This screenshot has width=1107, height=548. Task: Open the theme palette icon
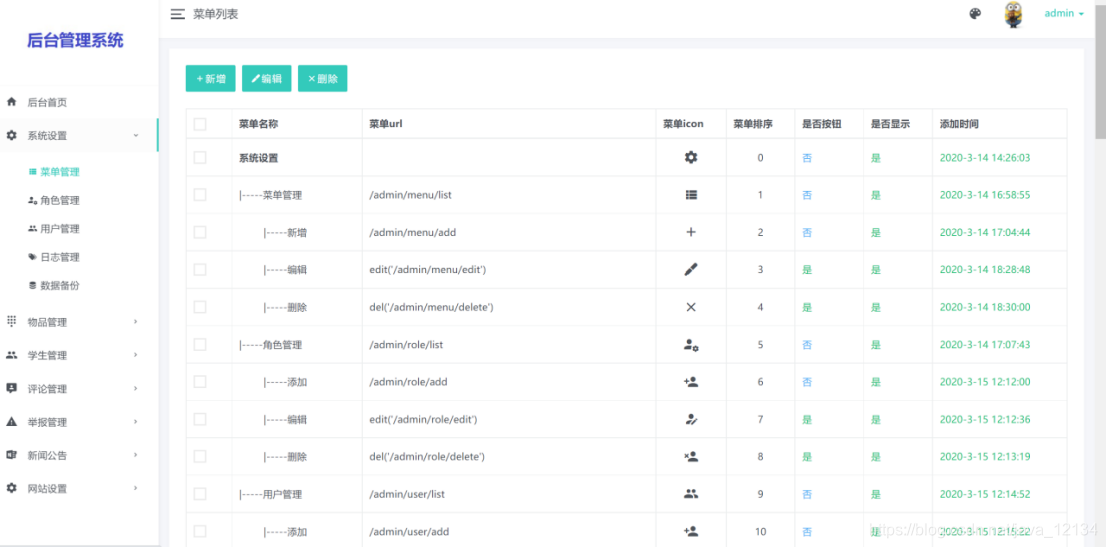tap(975, 13)
